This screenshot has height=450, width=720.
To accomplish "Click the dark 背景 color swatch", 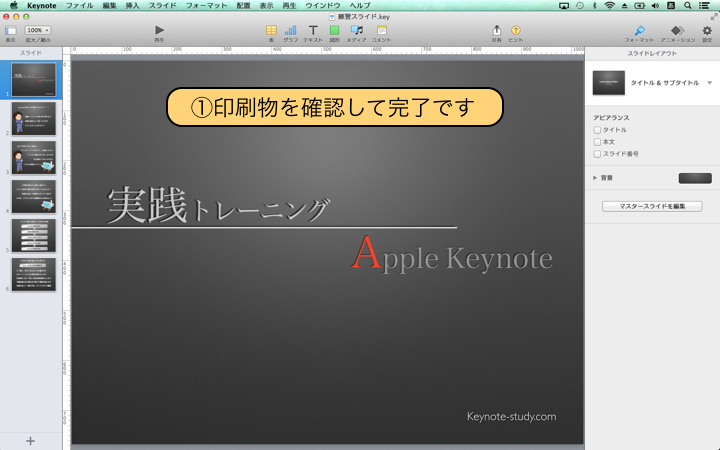I will point(694,178).
